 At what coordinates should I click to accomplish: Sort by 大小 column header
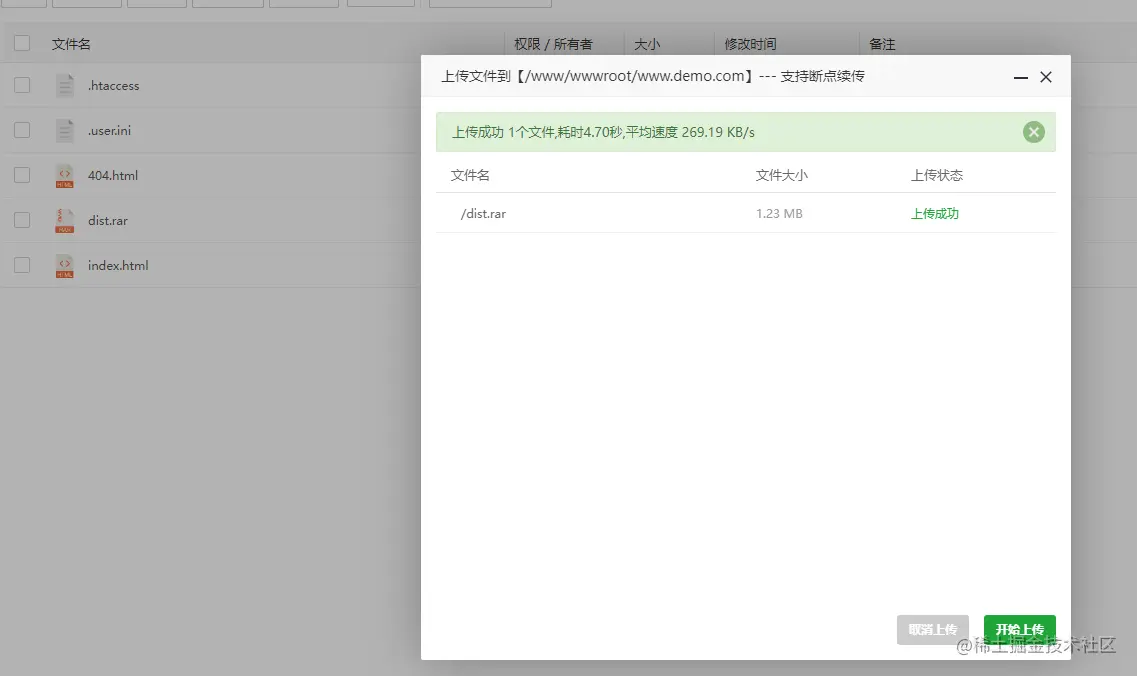tap(647, 44)
